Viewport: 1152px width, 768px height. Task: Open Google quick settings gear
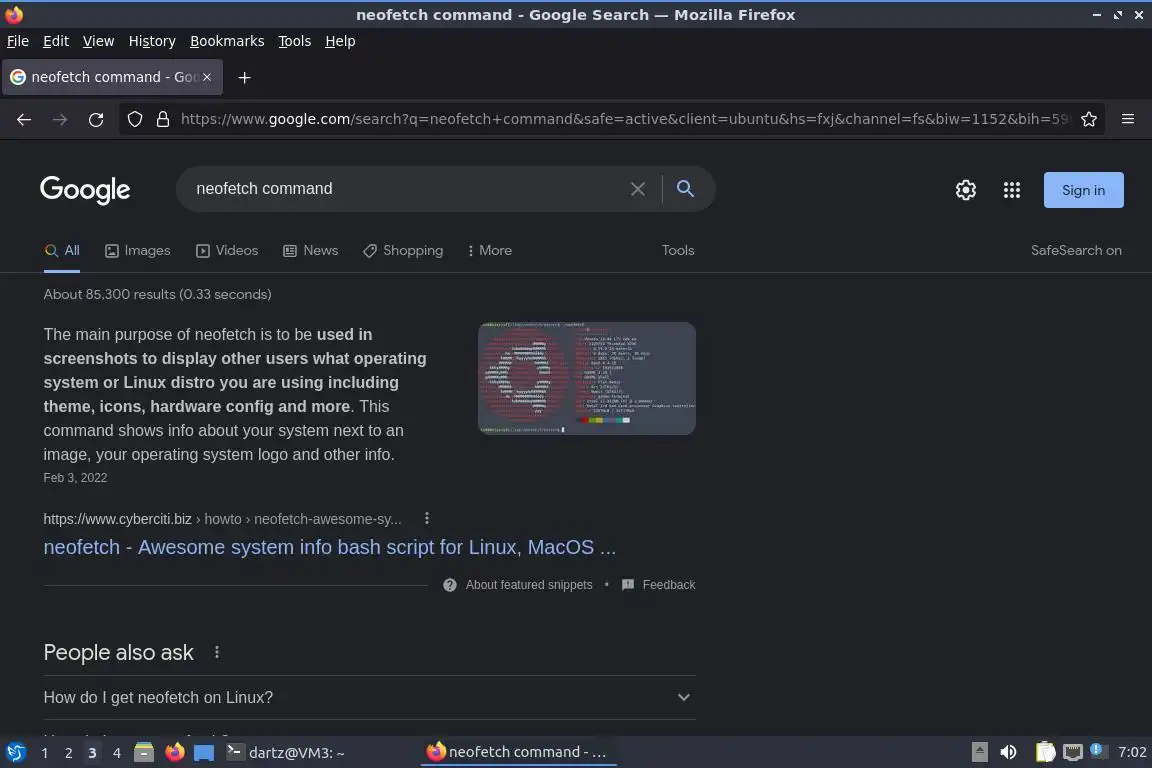[x=965, y=190]
